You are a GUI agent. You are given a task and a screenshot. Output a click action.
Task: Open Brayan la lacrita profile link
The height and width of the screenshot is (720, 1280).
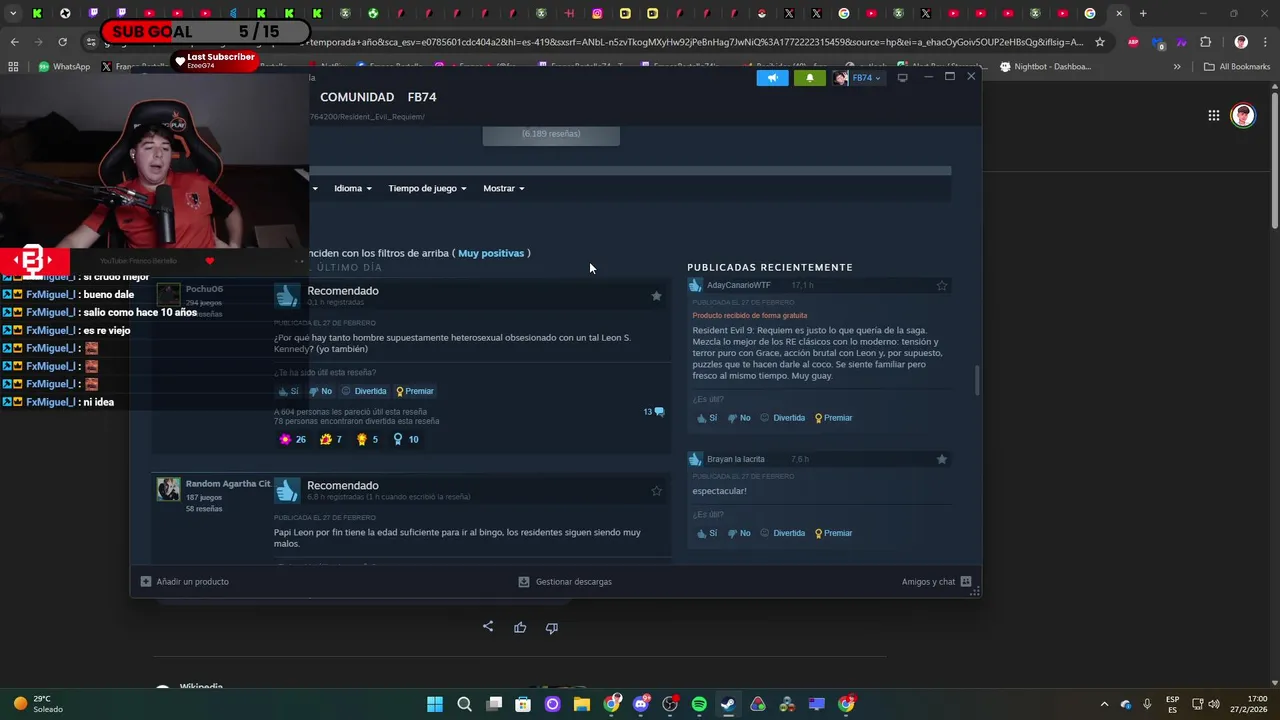(x=735, y=459)
